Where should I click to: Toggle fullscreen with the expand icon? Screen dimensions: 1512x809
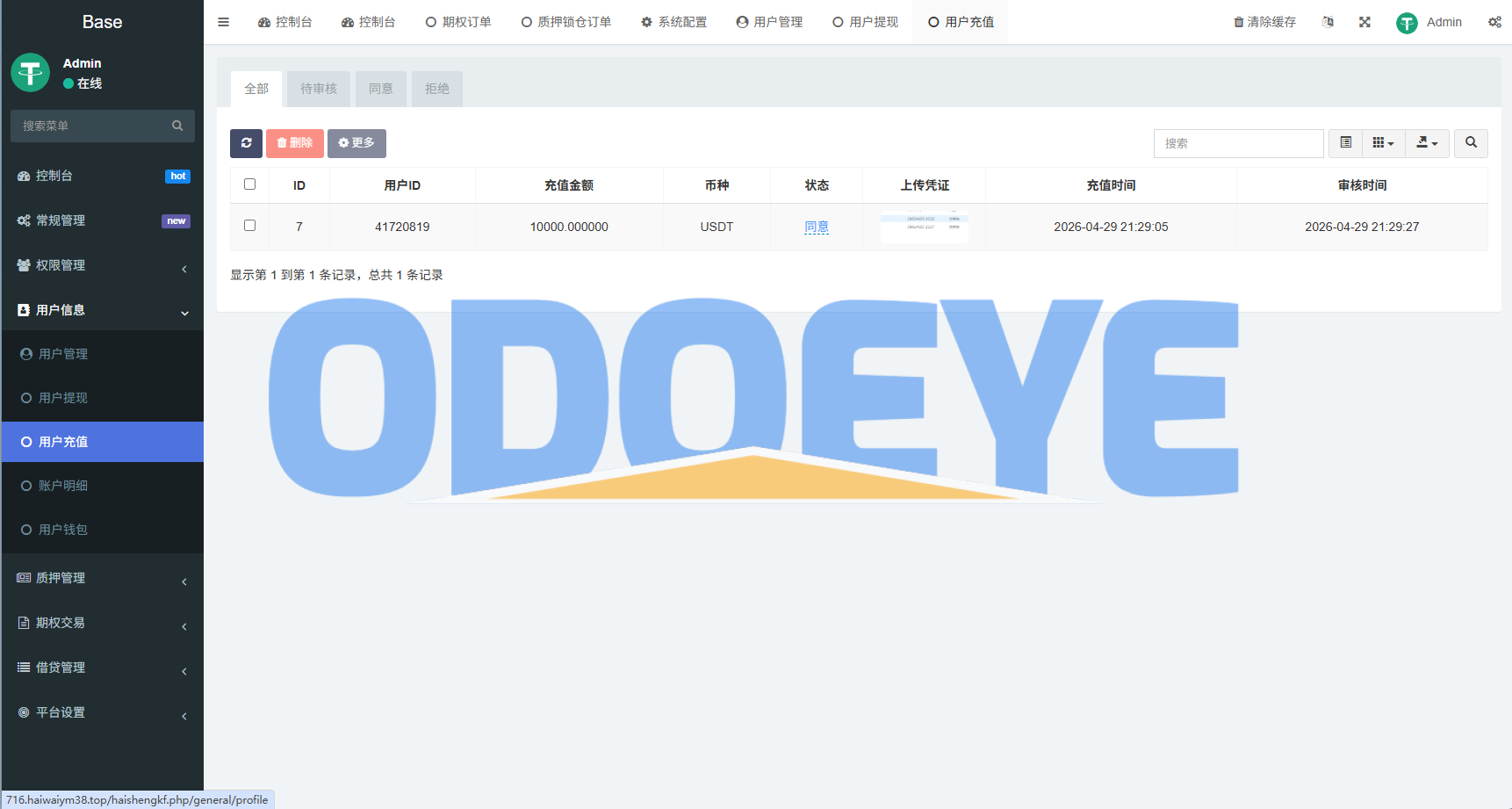point(1364,22)
